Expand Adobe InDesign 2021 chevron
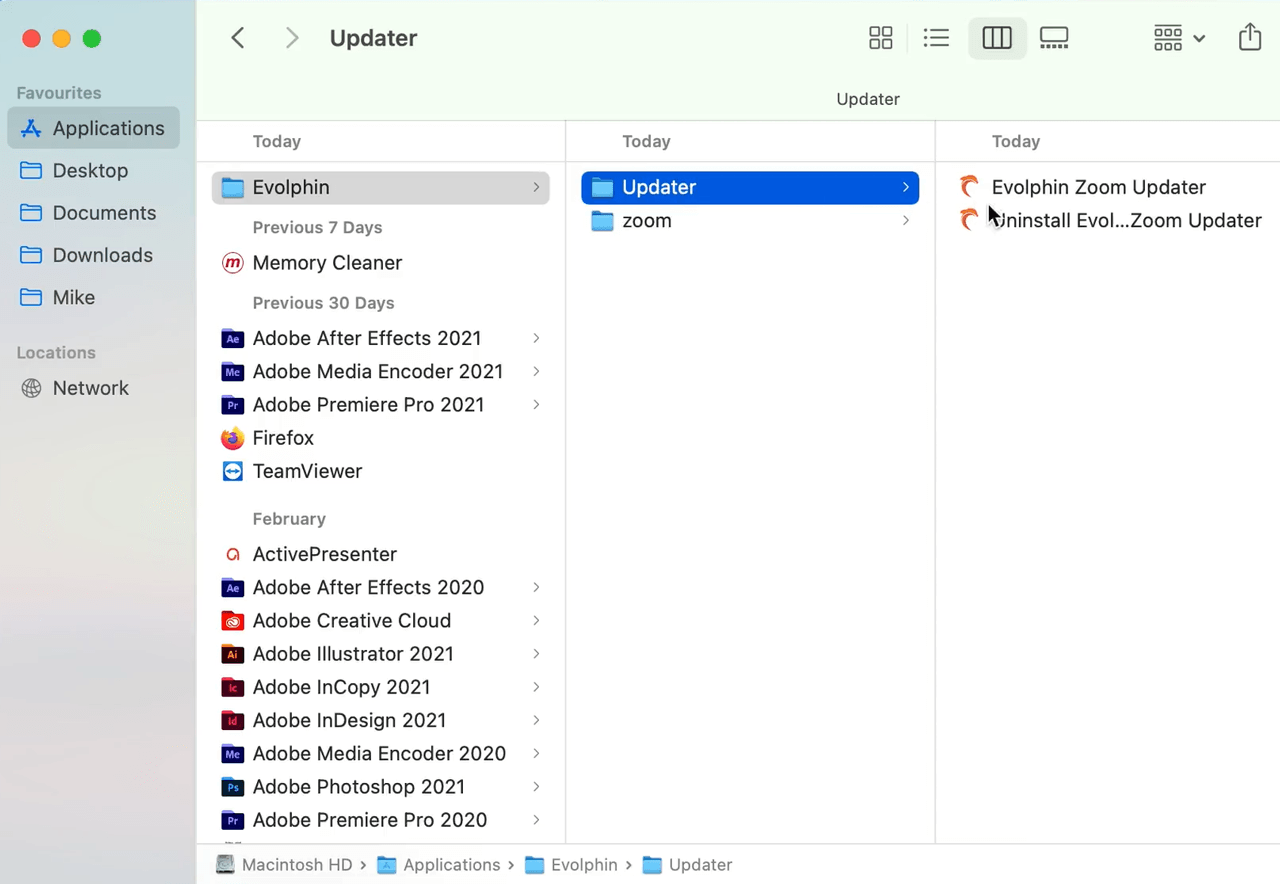The image size is (1280, 884). coord(537,720)
